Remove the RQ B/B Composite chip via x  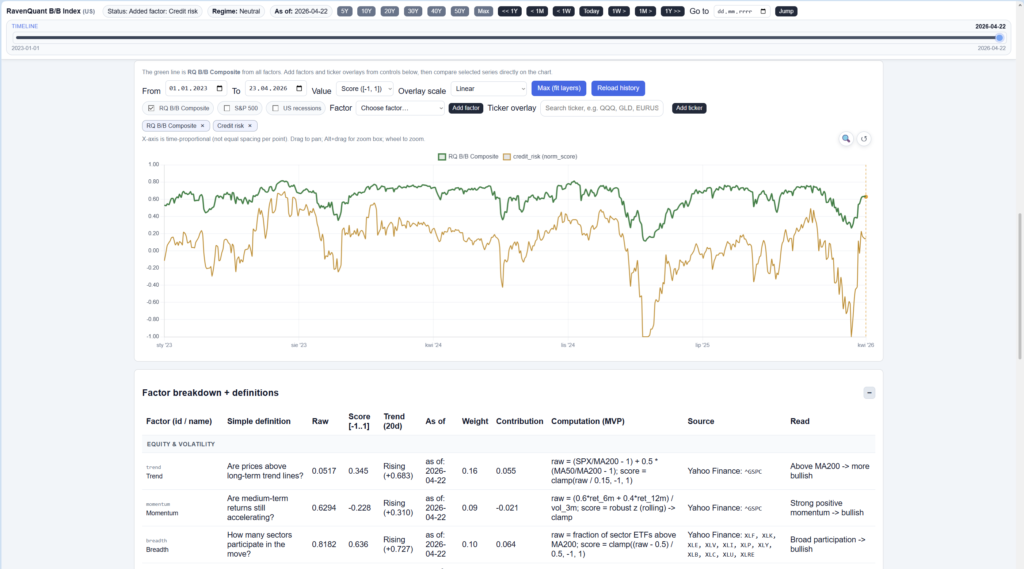(202, 126)
